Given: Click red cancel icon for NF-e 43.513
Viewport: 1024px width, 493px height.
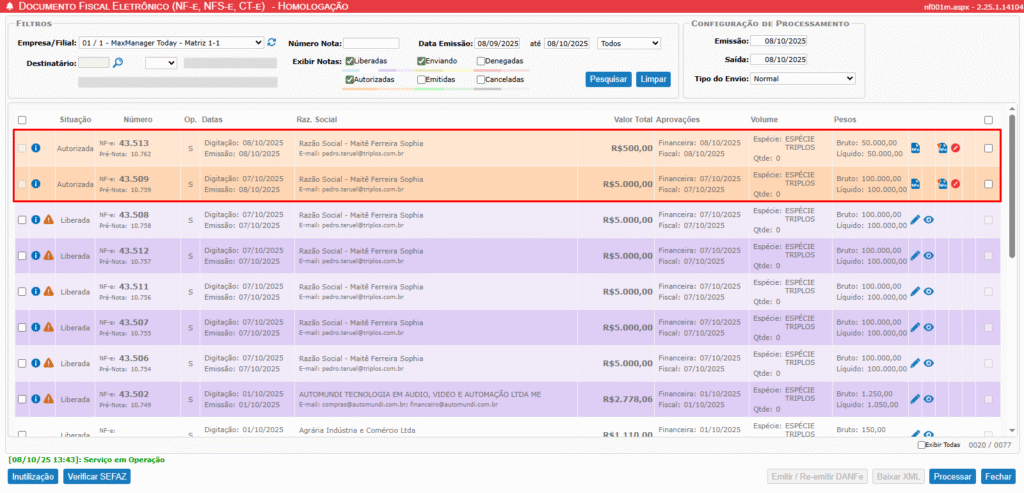Looking at the screenshot, I should point(956,148).
